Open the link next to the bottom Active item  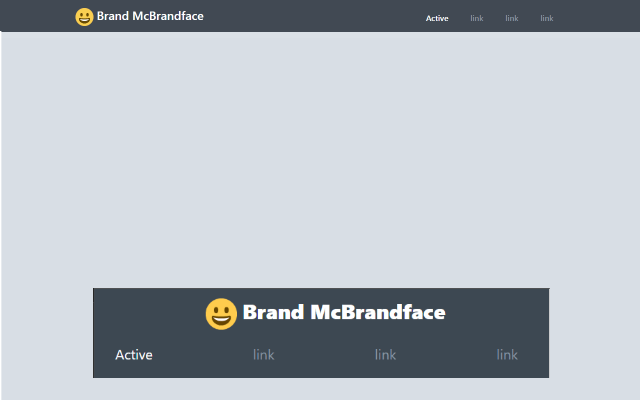tap(264, 355)
